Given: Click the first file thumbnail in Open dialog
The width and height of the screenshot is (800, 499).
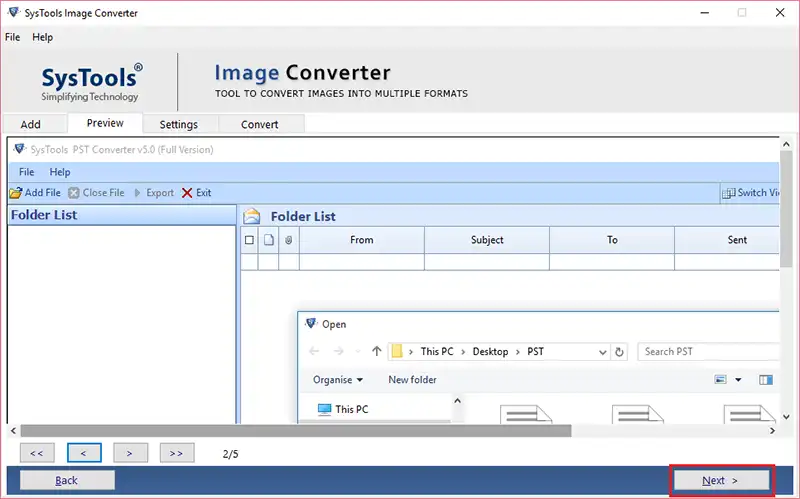Looking at the screenshot, I should (x=526, y=414).
